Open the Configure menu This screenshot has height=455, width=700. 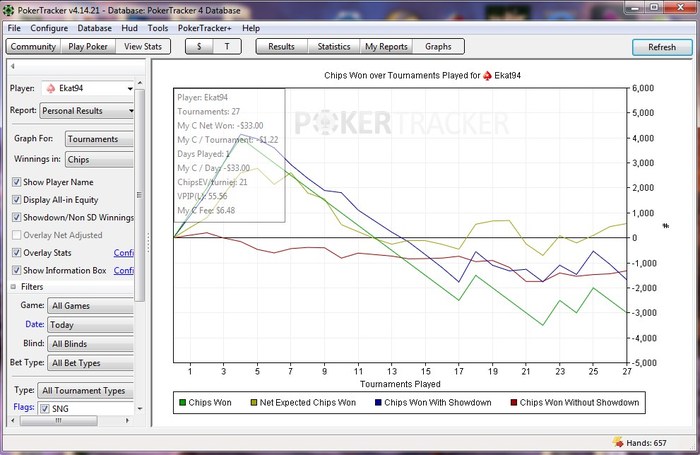(49, 28)
